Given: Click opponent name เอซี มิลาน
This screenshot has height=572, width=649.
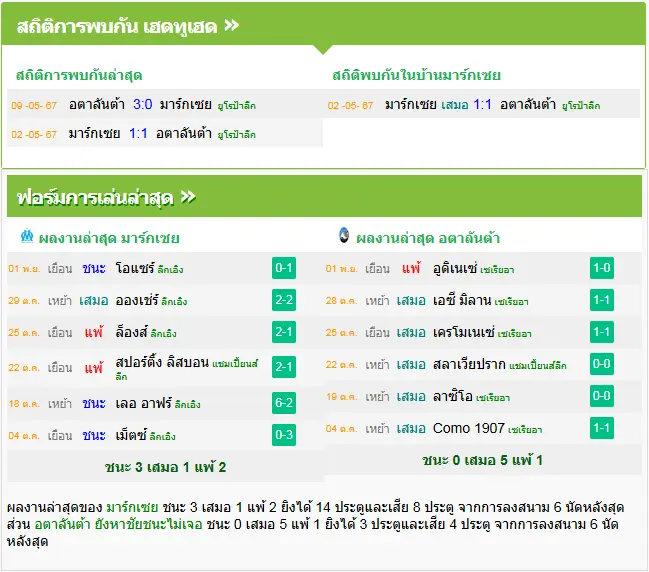Looking at the screenshot, I should 462,300.
